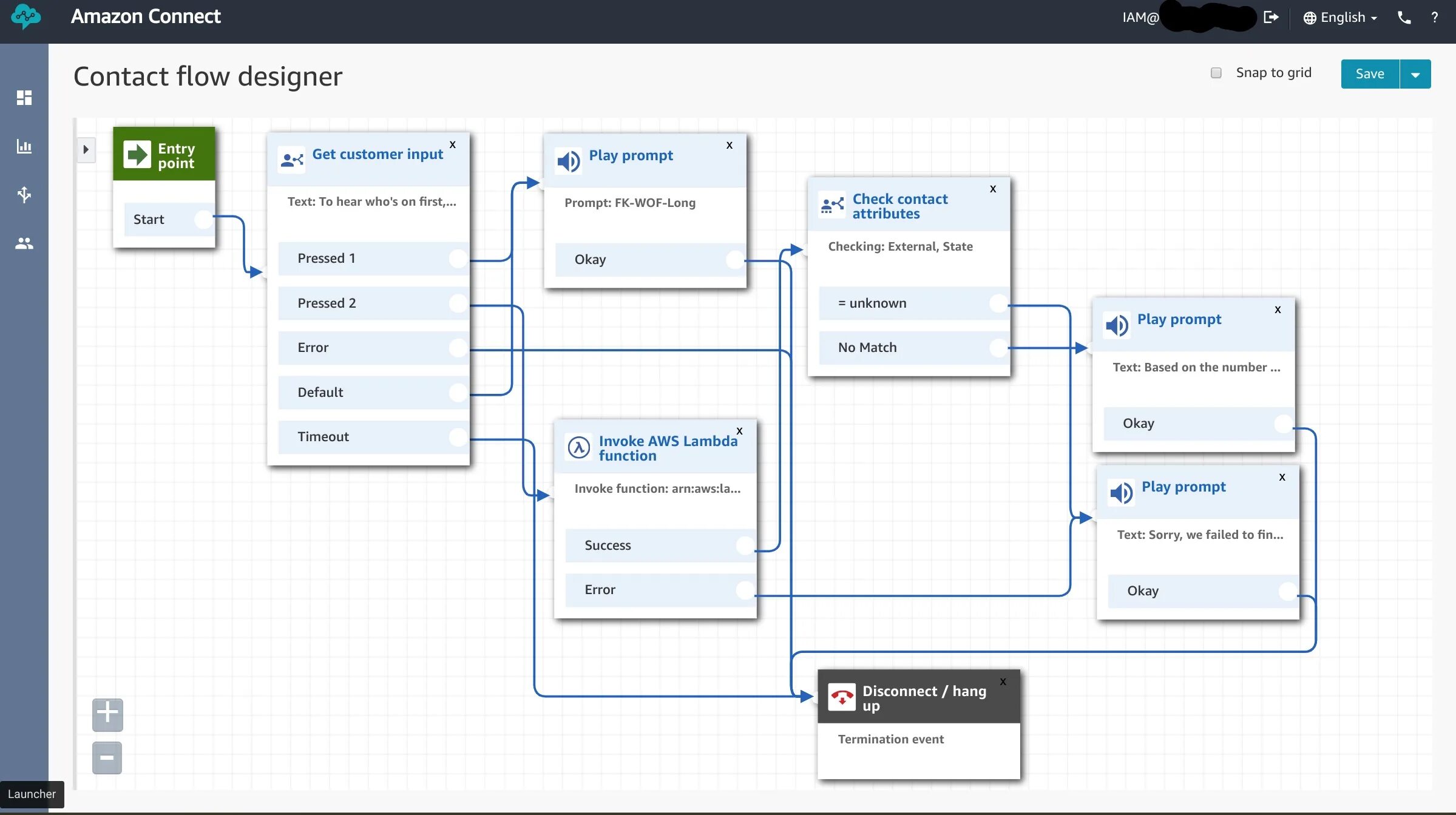Click the Check contact attributes title
The width and height of the screenshot is (1456, 815).
(900, 206)
